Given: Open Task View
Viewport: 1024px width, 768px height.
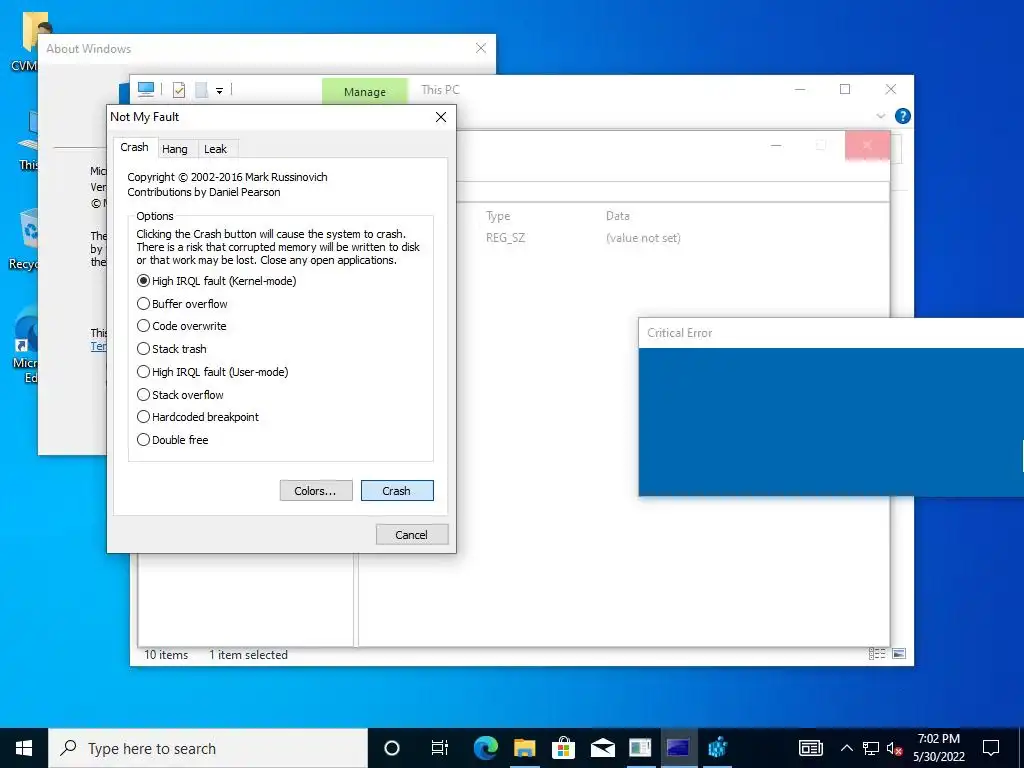Looking at the screenshot, I should click(x=440, y=748).
